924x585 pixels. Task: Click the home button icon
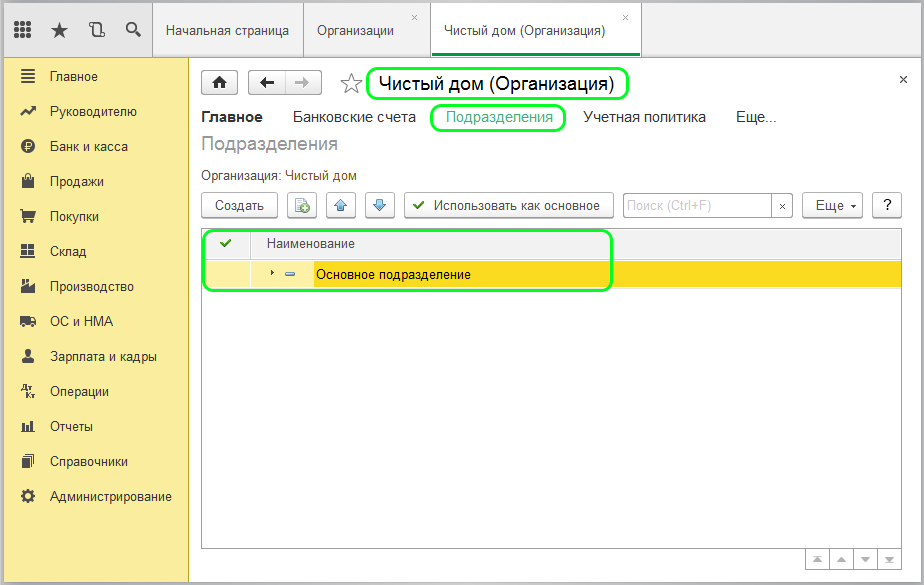(220, 83)
